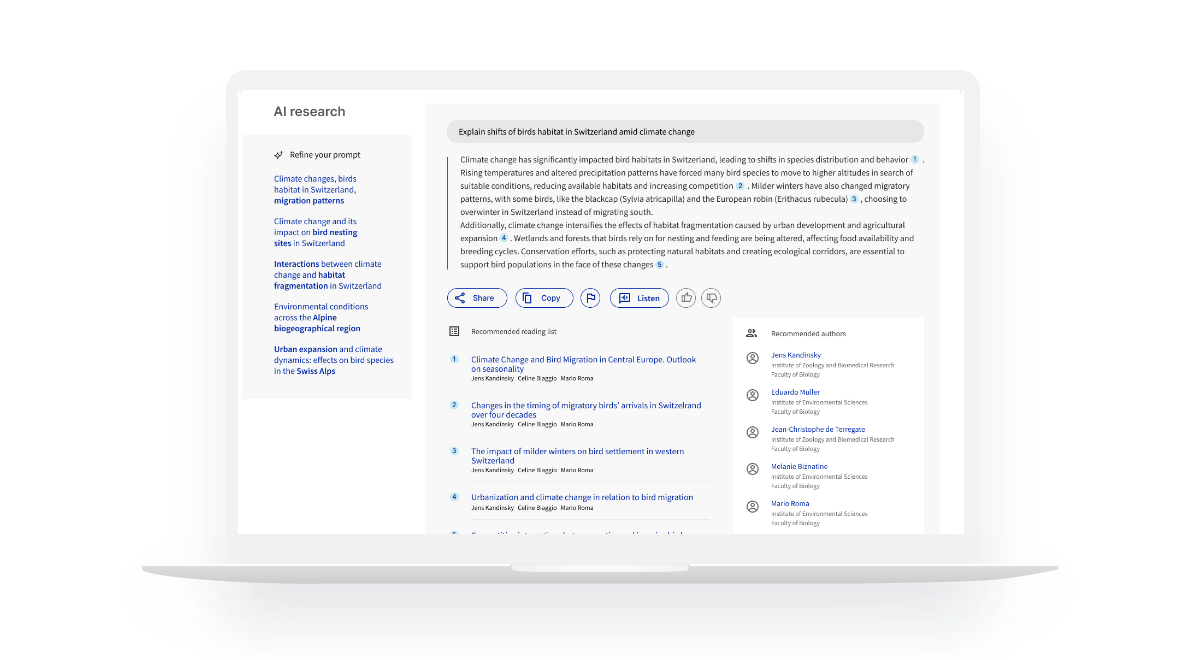The height and width of the screenshot is (660, 1200).
Task: Click the prompt input field
Action: (x=685, y=132)
